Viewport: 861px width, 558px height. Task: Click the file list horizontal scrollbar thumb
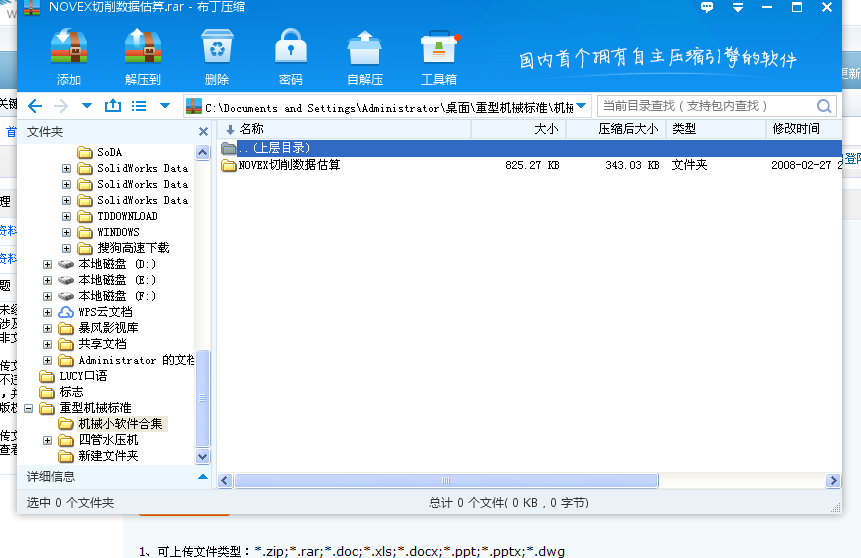446,481
